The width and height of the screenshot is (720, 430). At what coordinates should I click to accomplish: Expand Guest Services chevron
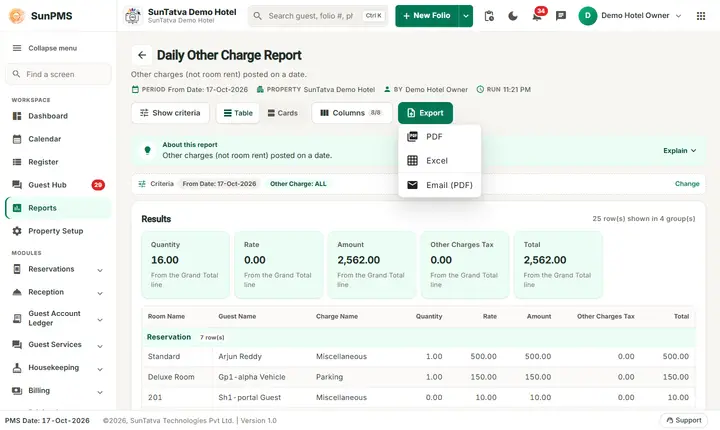tap(100, 346)
